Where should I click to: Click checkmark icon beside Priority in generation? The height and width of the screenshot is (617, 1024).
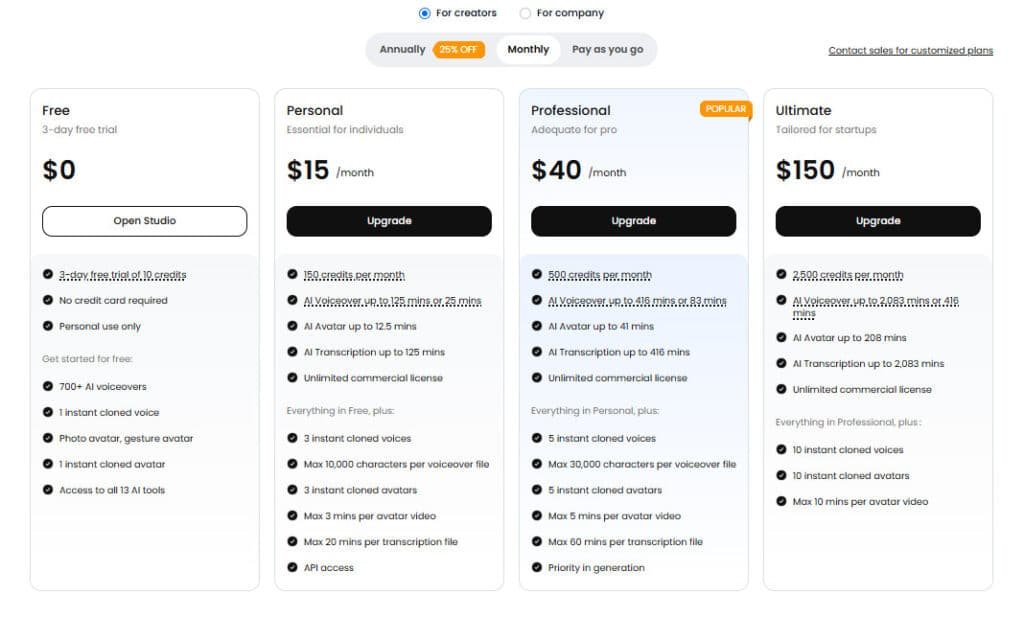tap(537, 568)
